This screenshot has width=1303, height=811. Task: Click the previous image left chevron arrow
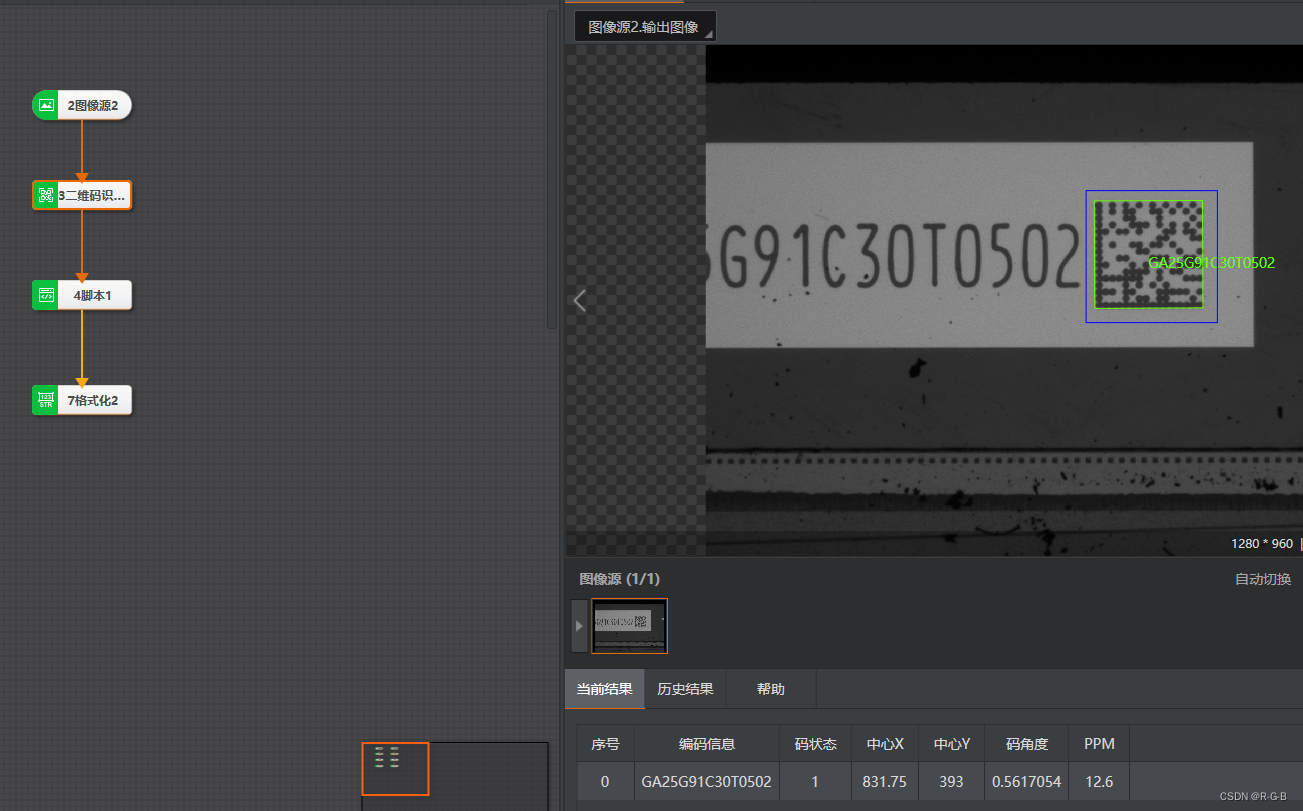580,300
